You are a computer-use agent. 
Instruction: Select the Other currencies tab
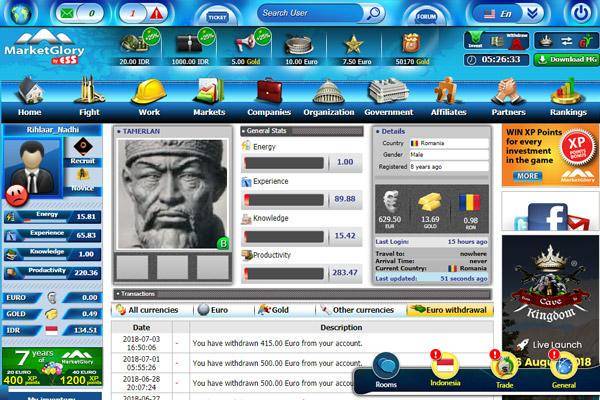(x=359, y=310)
